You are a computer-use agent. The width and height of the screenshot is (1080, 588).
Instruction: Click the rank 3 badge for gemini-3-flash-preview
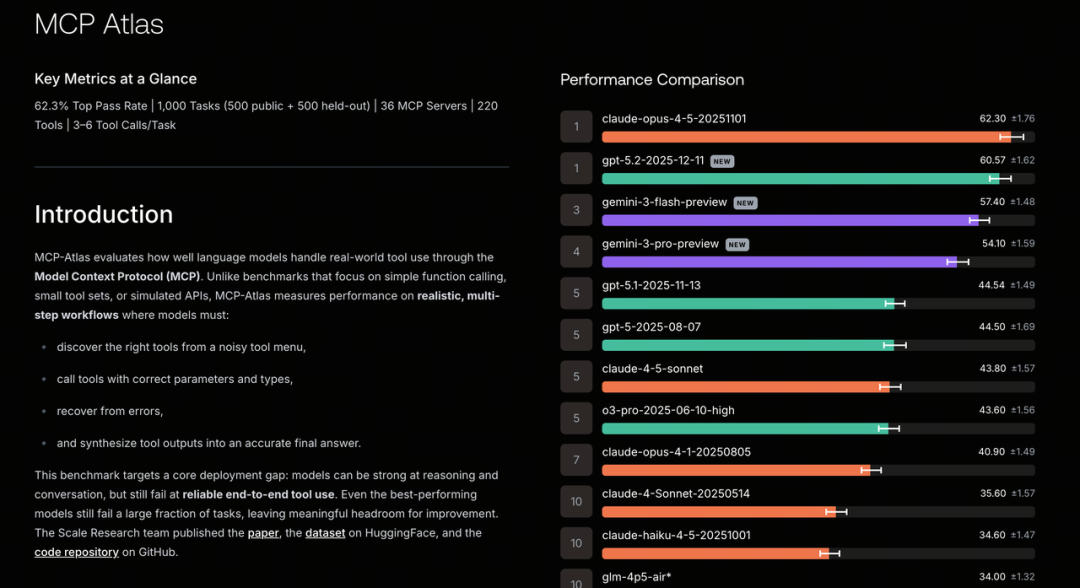576,210
